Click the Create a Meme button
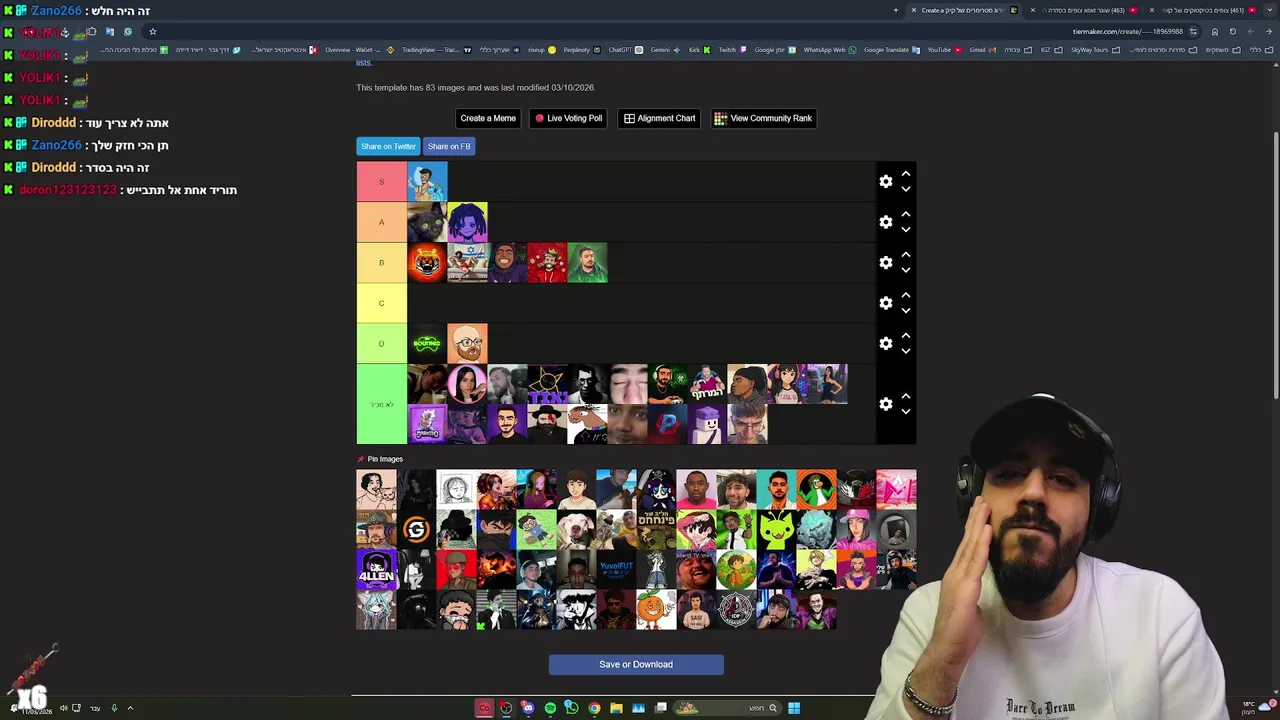The height and width of the screenshot is (720, 1280). (x=488, y=118)
